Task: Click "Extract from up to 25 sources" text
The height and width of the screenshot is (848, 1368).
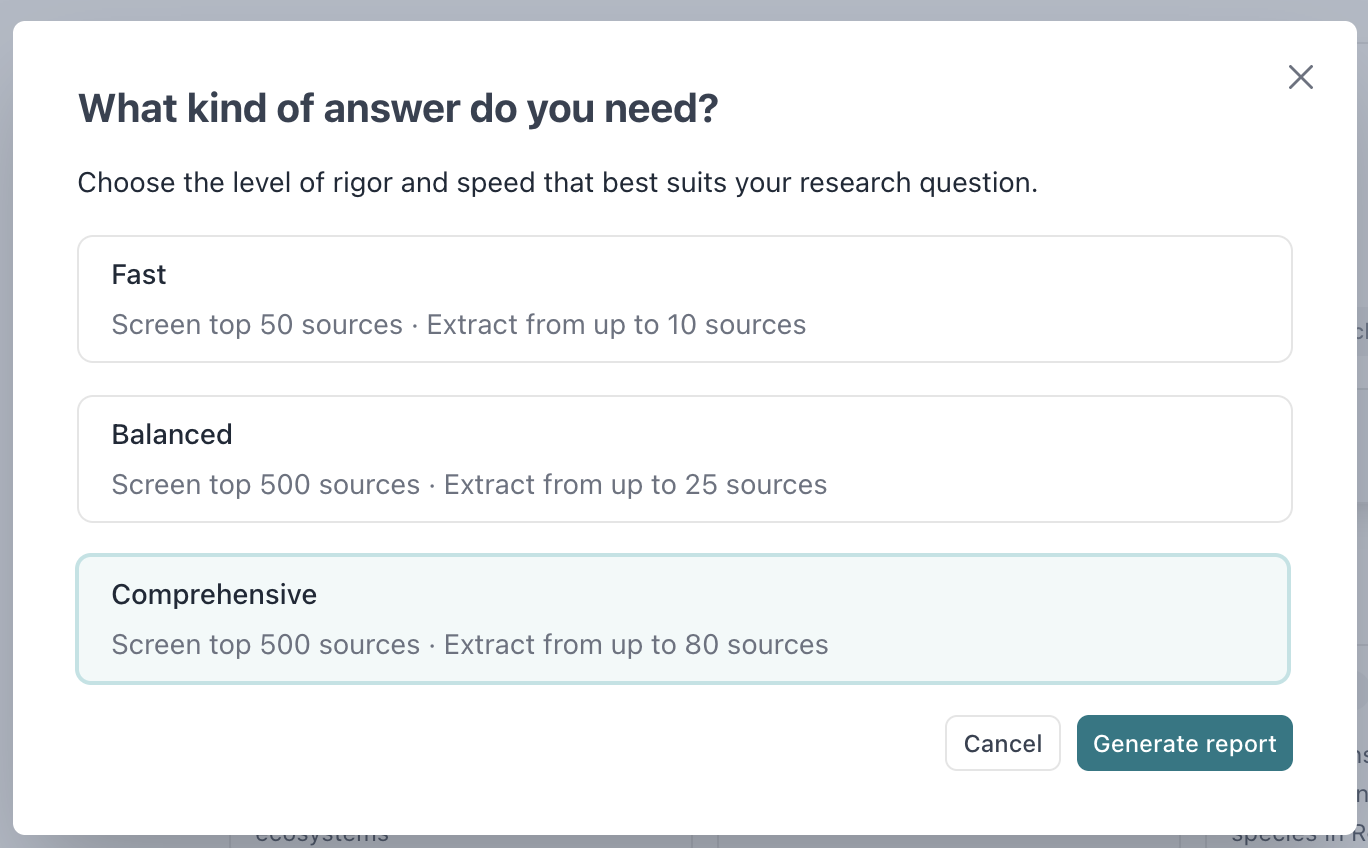Action: (x=635, y=485)
